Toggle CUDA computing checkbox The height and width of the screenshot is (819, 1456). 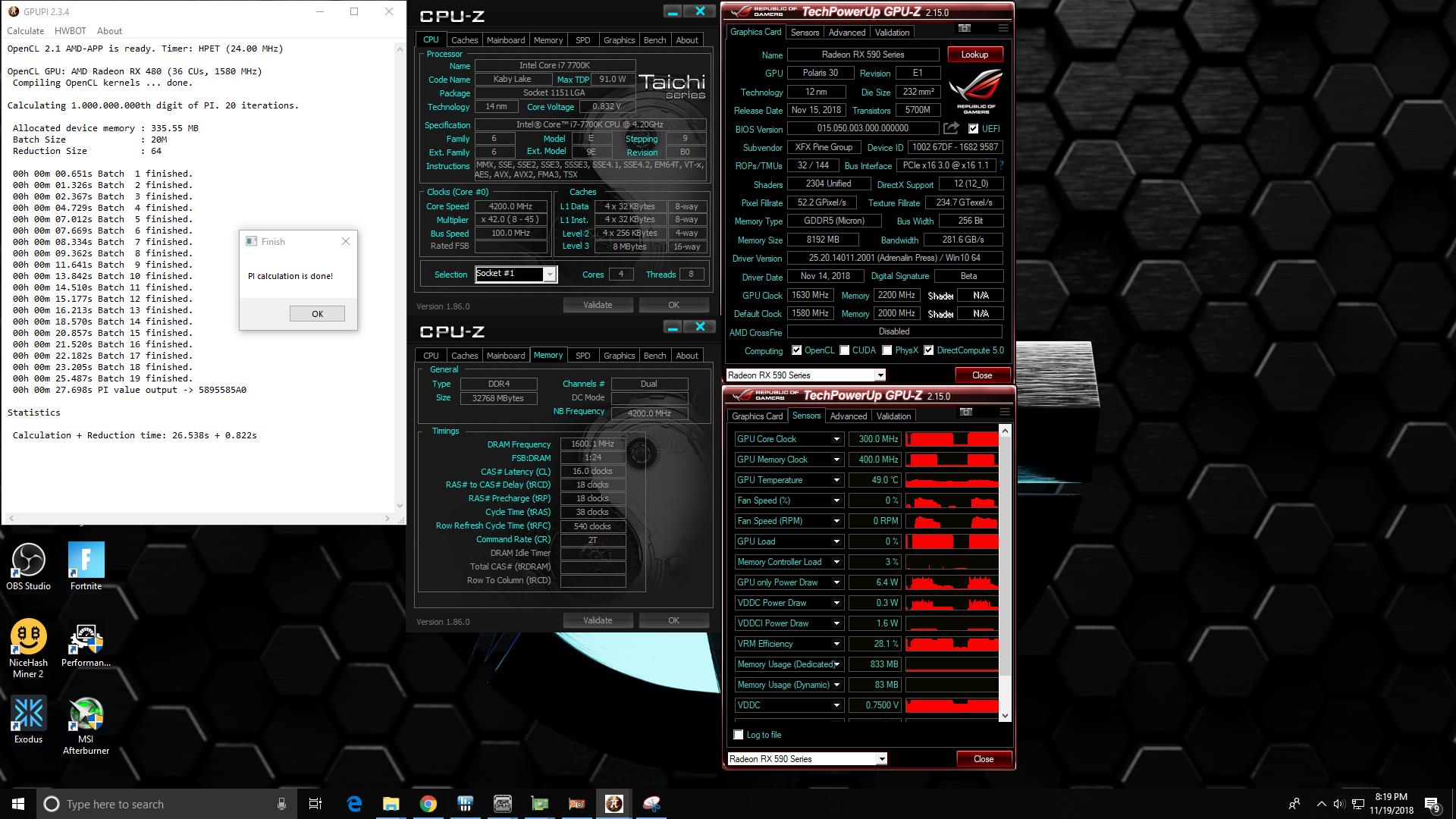pyautogui.click(x=844, y=350)
